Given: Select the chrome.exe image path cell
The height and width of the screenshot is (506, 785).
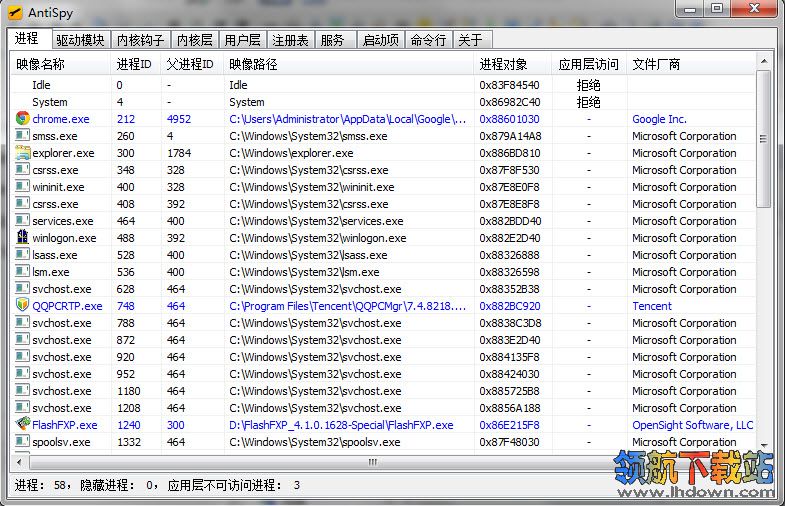Looking at the screenshot, I should coord(347,119).
